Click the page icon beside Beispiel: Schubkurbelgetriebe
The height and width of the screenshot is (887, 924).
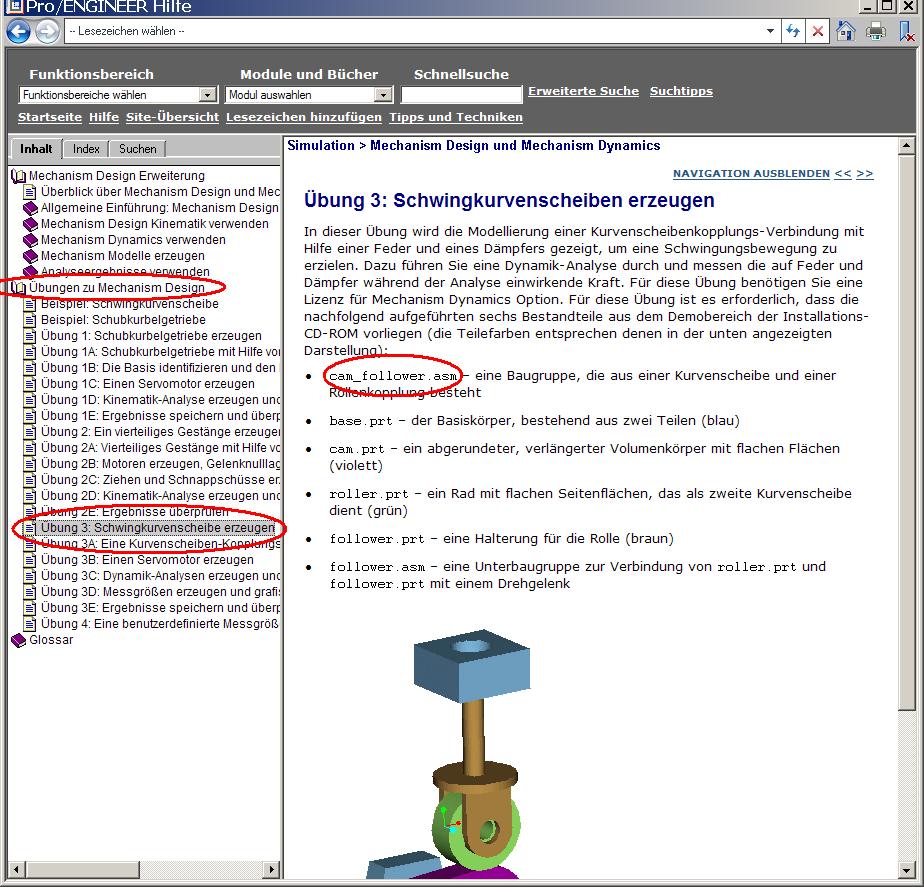tap(29, 319)
